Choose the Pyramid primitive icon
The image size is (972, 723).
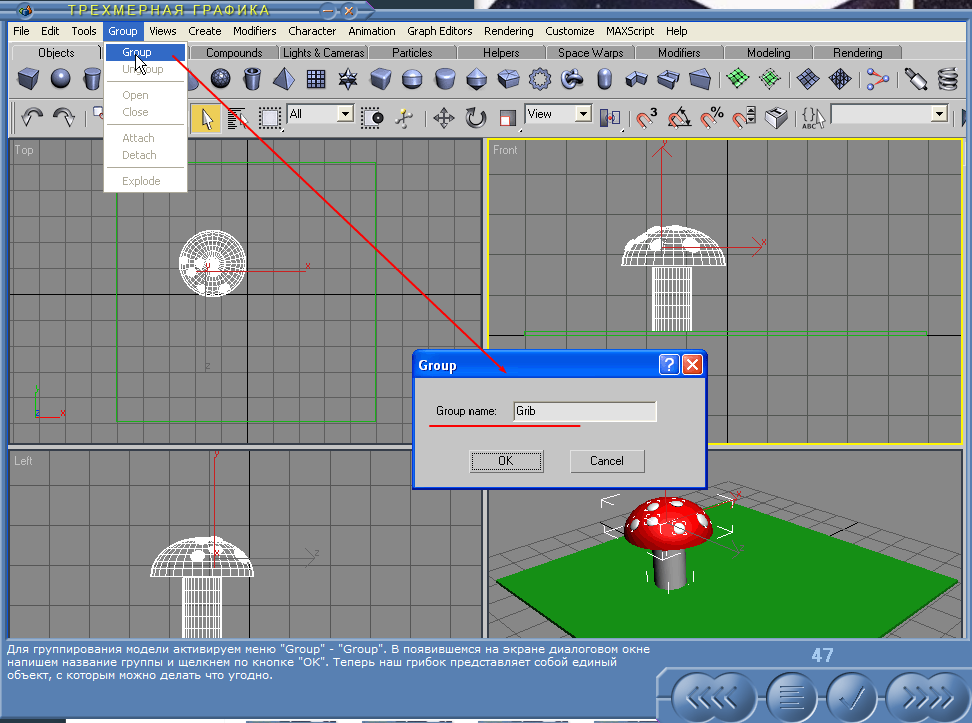click(284, 79)
